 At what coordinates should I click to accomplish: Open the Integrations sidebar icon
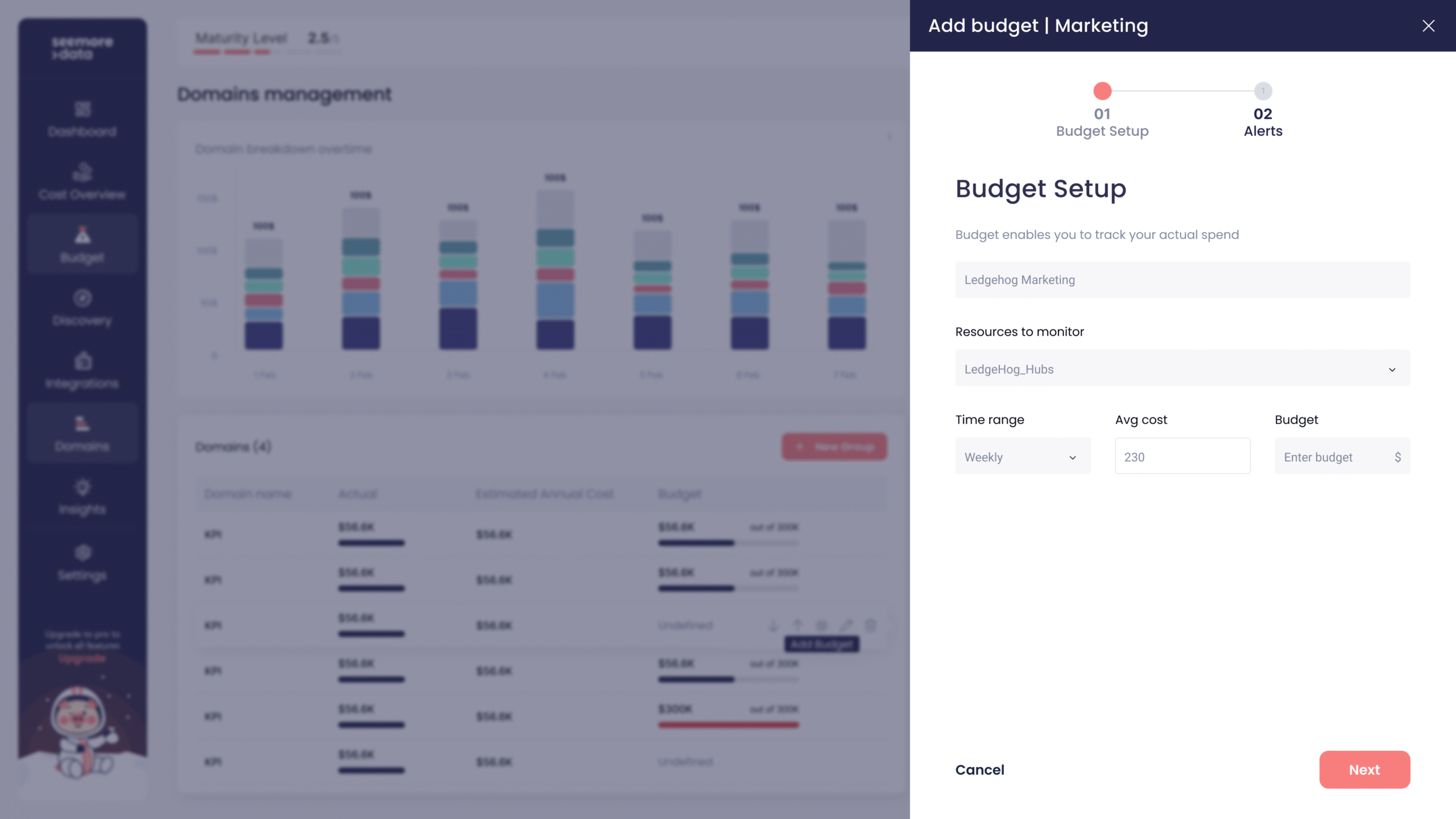click(x=82, y=361)
